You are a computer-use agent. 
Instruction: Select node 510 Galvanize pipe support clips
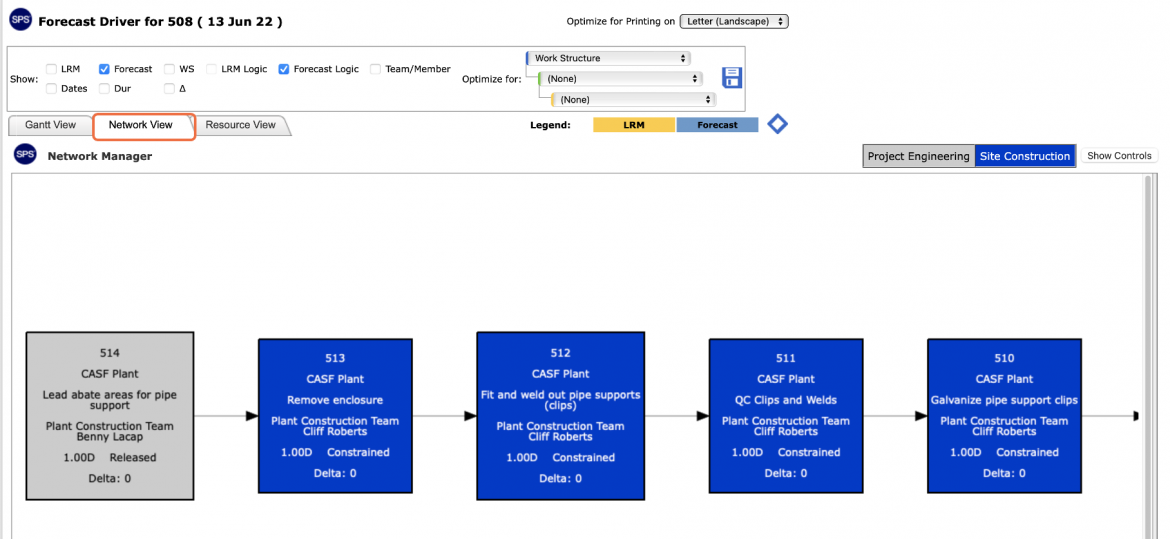[x=1004, y=416]
